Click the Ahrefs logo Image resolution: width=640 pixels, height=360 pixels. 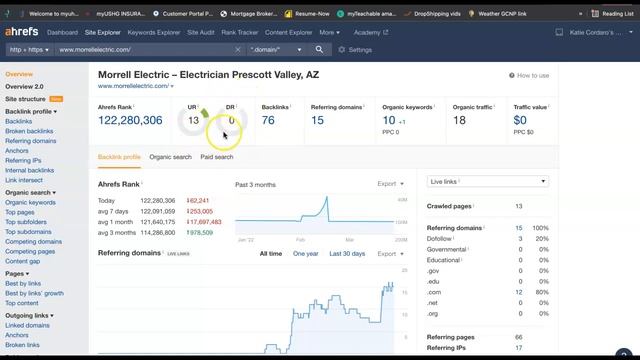coord(22,32)
